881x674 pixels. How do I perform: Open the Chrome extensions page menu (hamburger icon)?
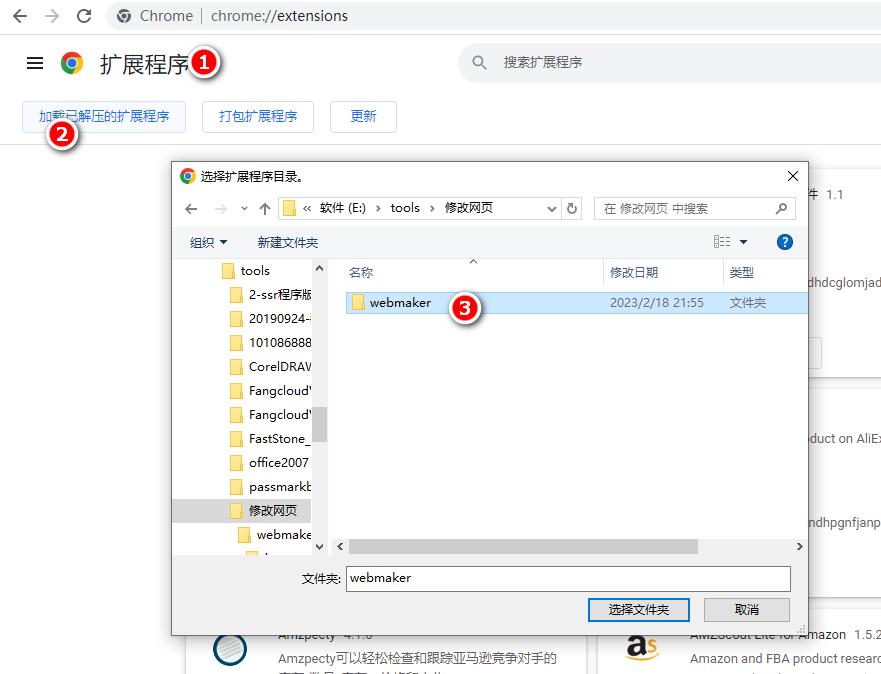pos(34,62)
